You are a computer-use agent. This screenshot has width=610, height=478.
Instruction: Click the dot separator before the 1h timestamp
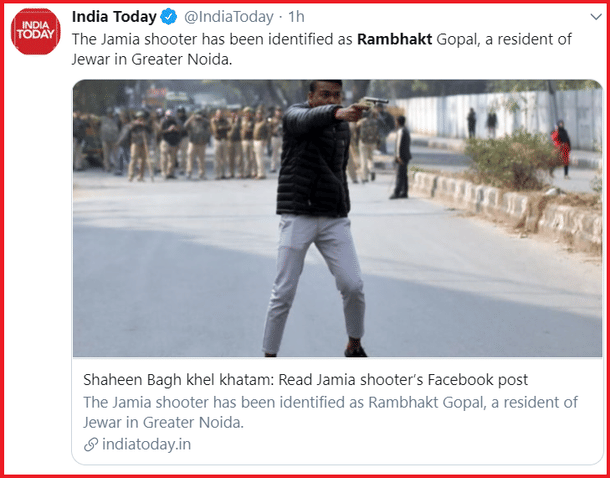280,18
